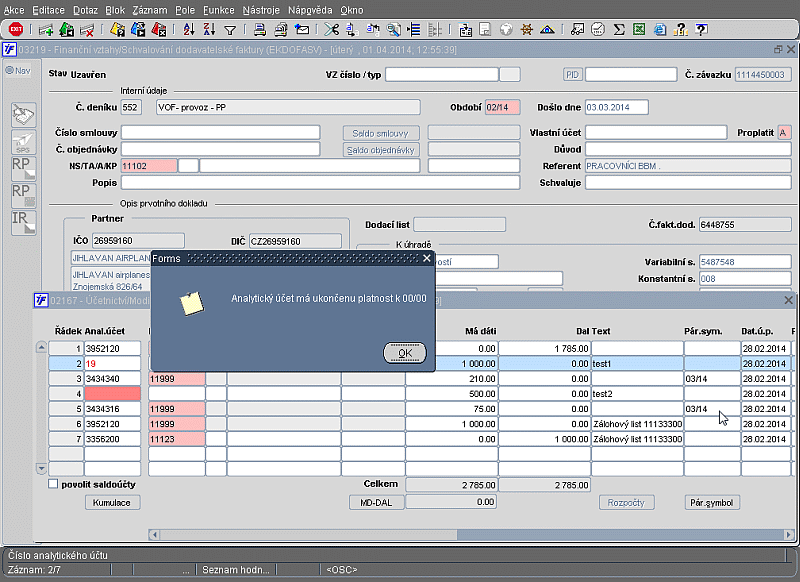Click the horizontal scrollbar's right arrow
Viewport: 800px width, 582px height.
pyautogui.click(x=789, y=535)
